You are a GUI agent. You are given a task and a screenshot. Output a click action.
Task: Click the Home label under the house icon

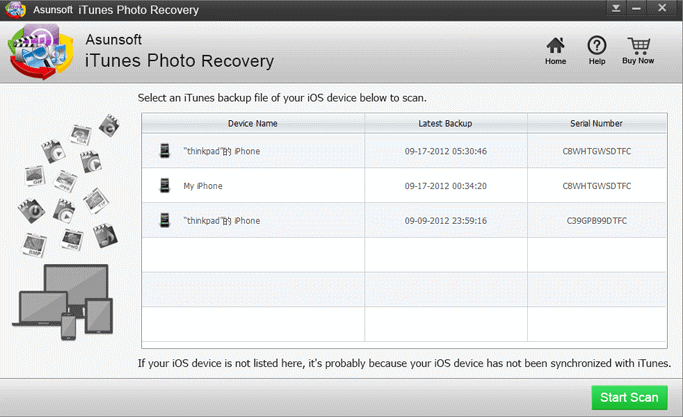pos(556,61)
